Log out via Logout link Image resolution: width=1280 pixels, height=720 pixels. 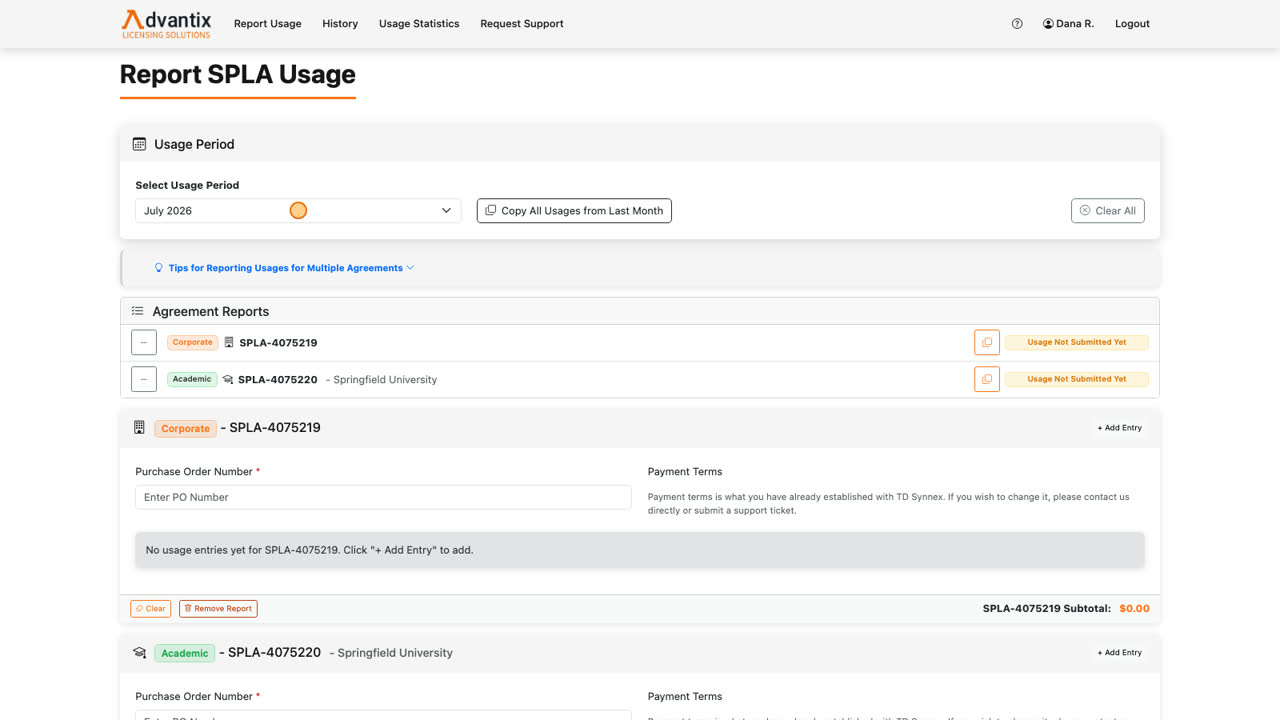[1132, 24]
